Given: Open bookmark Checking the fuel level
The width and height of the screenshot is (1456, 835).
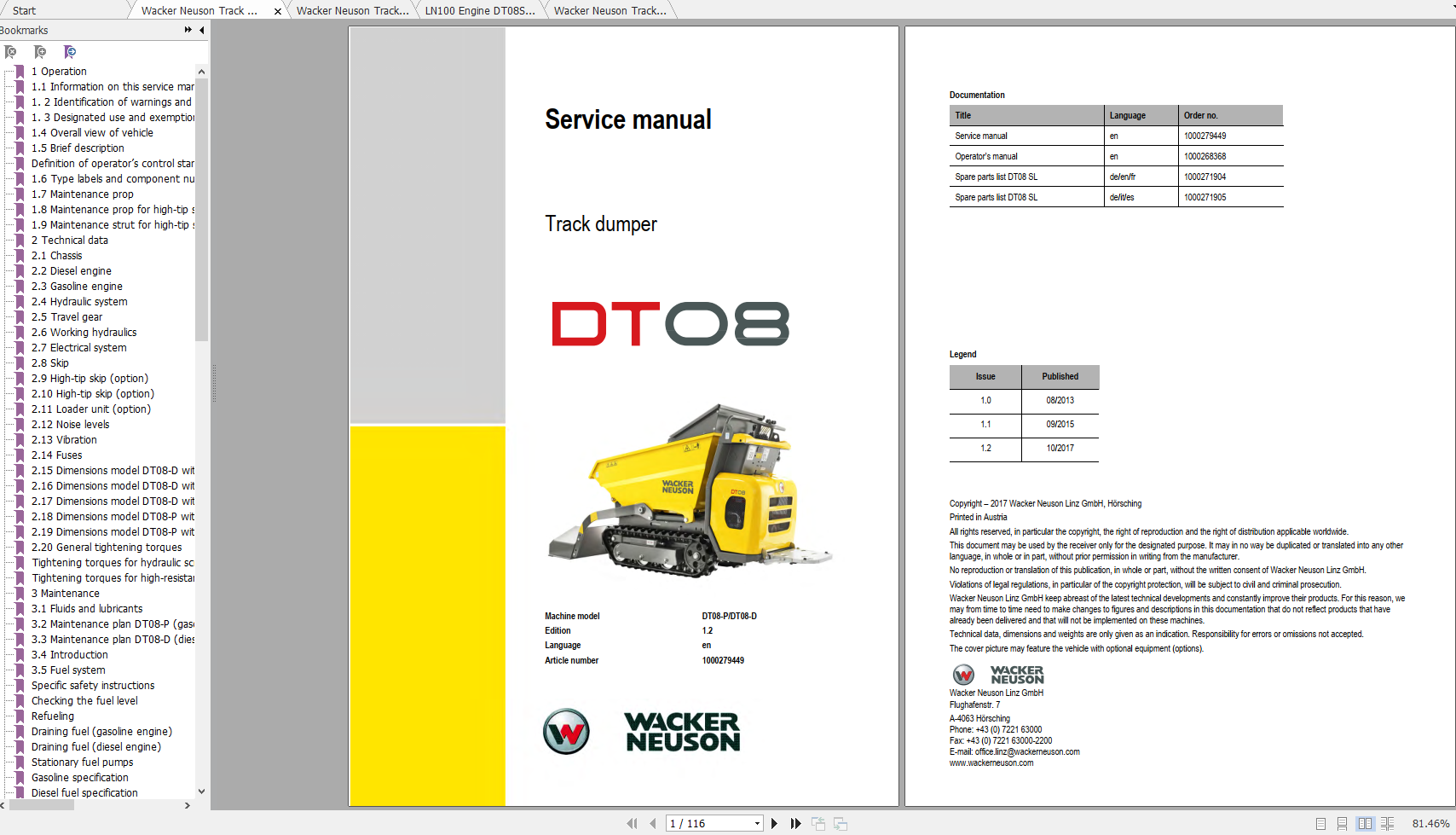Looking at the screenshot, I should click(x=84, y=701).
